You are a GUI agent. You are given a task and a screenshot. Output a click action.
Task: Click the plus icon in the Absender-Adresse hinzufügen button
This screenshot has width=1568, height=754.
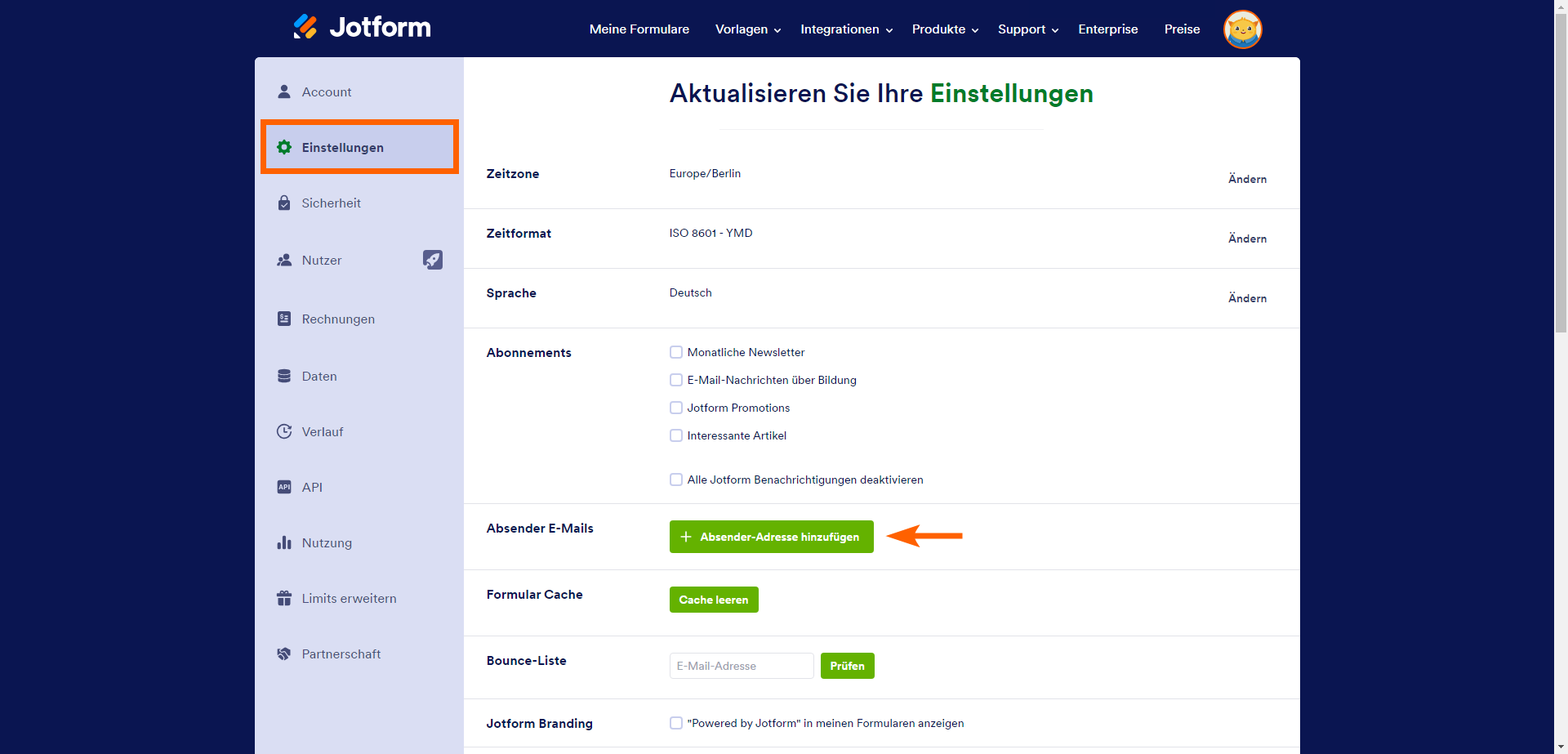click(686, 537)
